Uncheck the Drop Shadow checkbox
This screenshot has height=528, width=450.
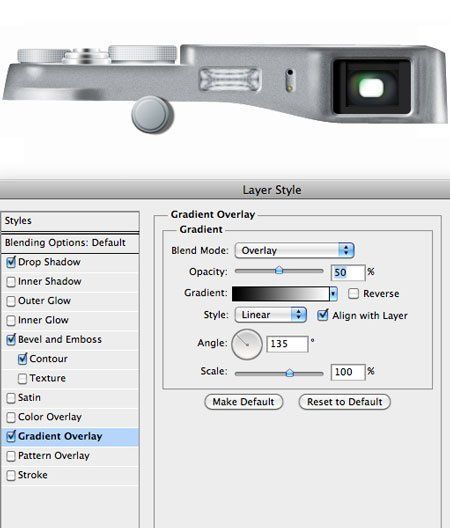(11, 262)
